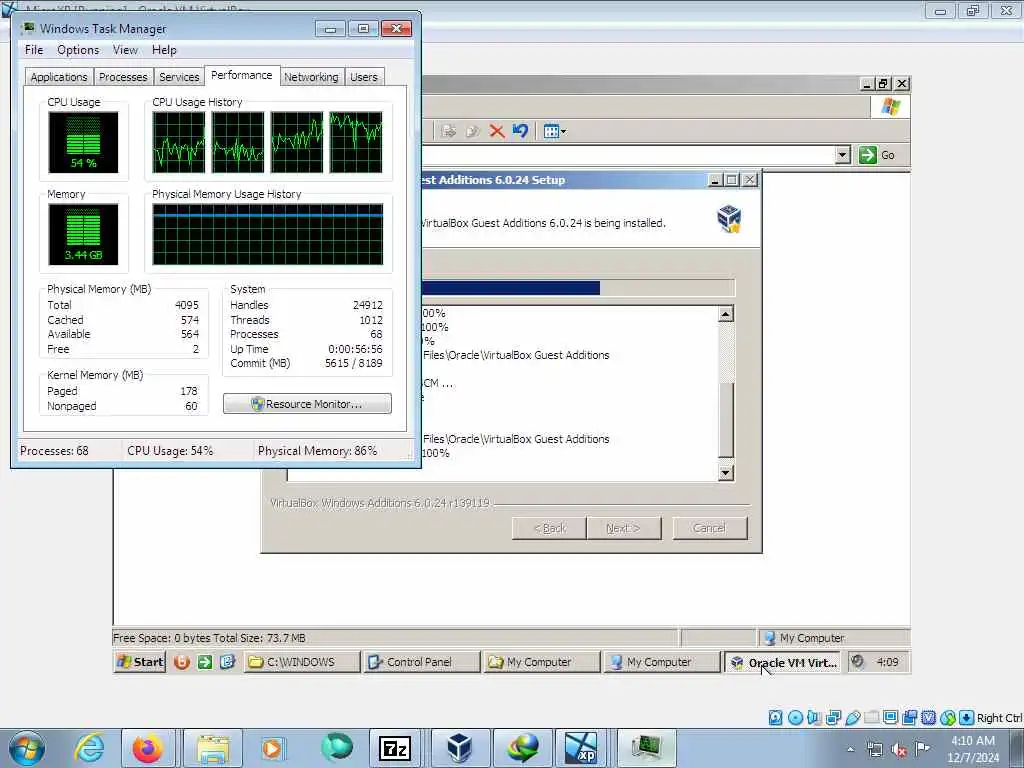Click the up arrow of the setup log scrollbar
The image size is (1024, 768).
tap(726, 314)
